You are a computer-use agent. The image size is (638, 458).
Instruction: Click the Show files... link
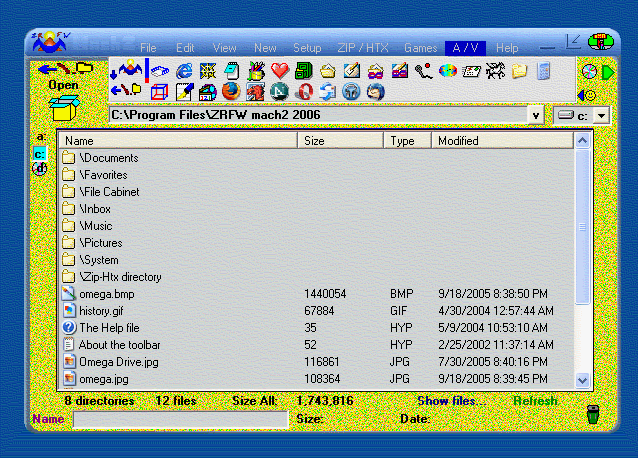click(x=450, y=401)
